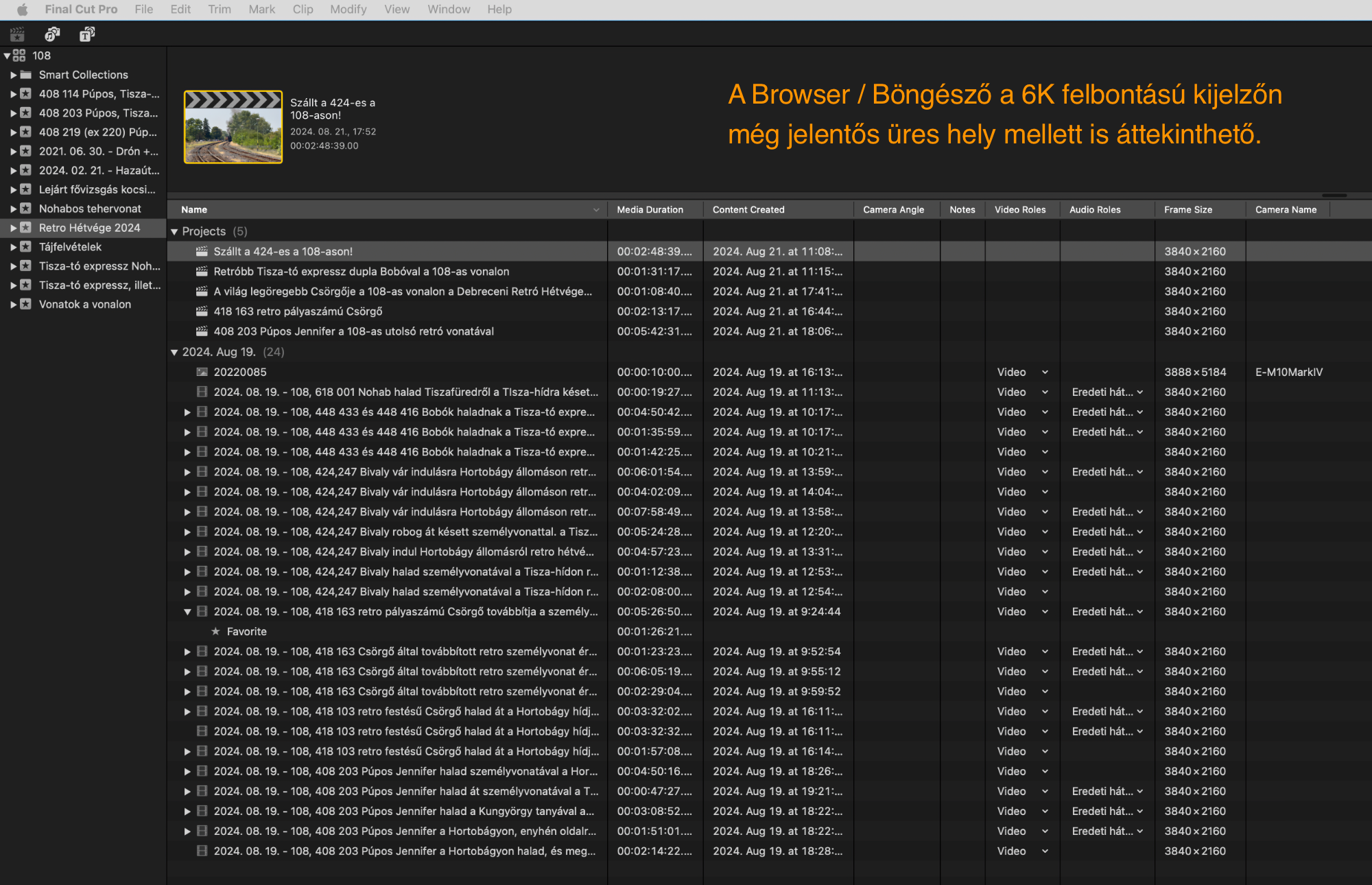Click the Favorite star icon in the list
The height and width of the screenshot is (885, 1372).
[x=215, y=632]
